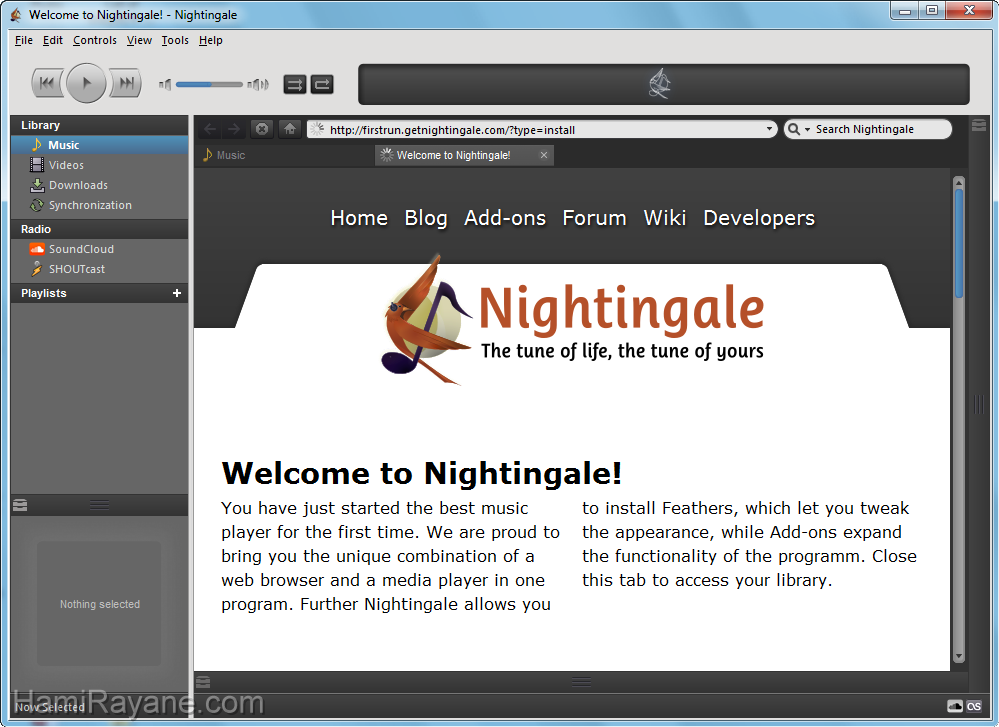Click the Nightingale bird logo

426,320
